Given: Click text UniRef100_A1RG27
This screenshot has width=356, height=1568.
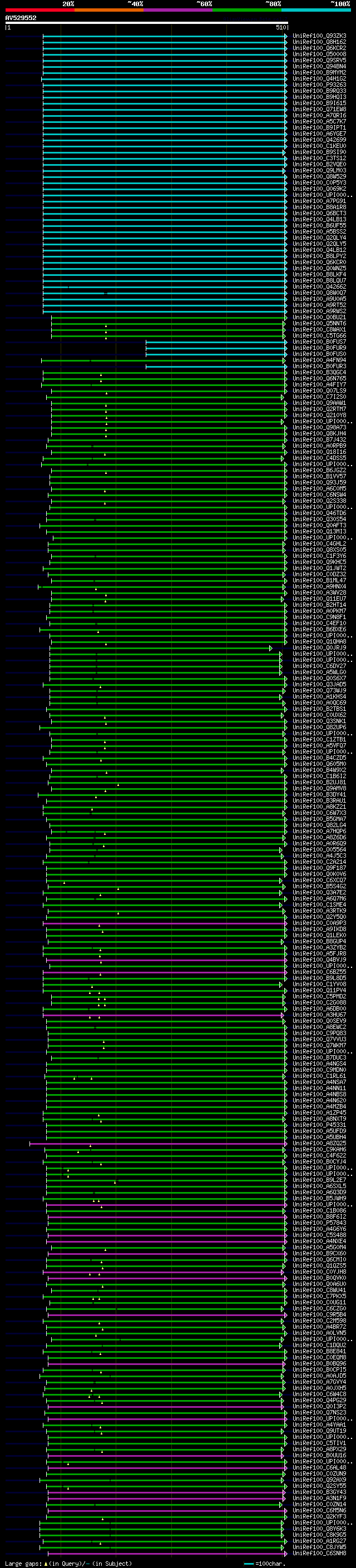Looking at the screenshot, I should [x=319, y=1541].
